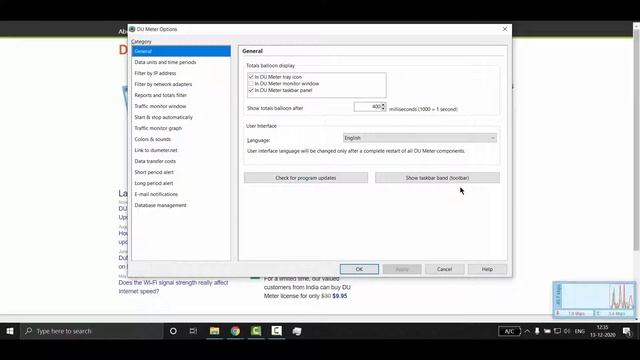Click the A/C battery toolbar on taskbar
Image resolution: width=640 pixels, height=360 pixels.
(509, 331)
